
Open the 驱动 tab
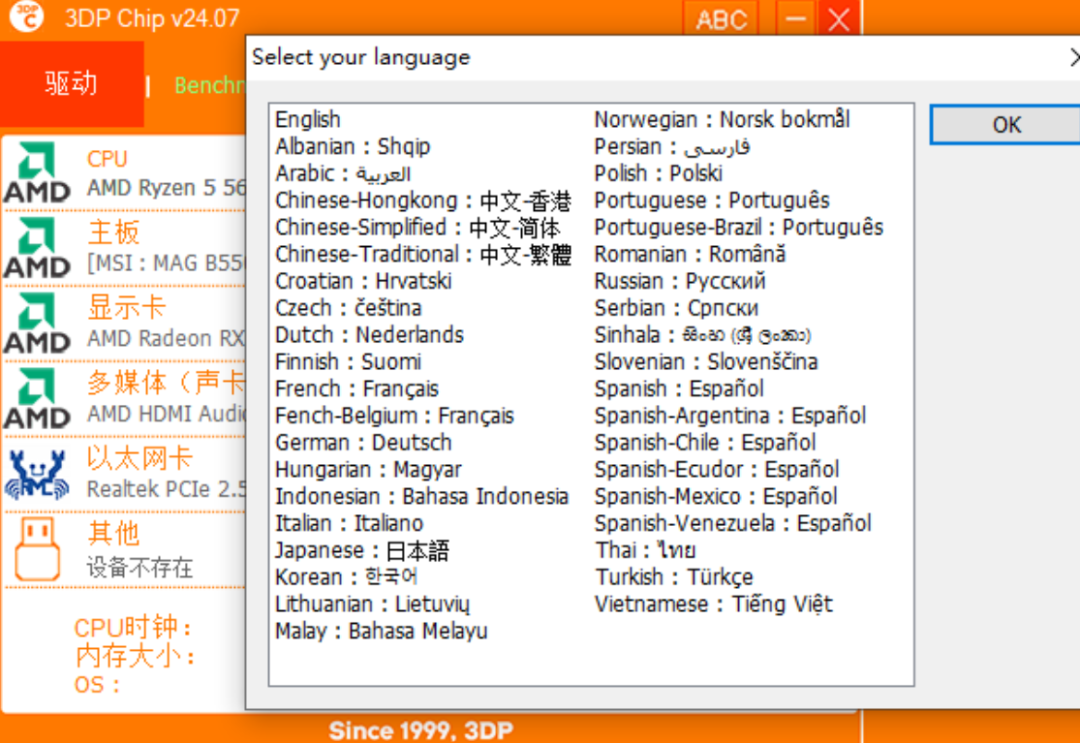72,84
